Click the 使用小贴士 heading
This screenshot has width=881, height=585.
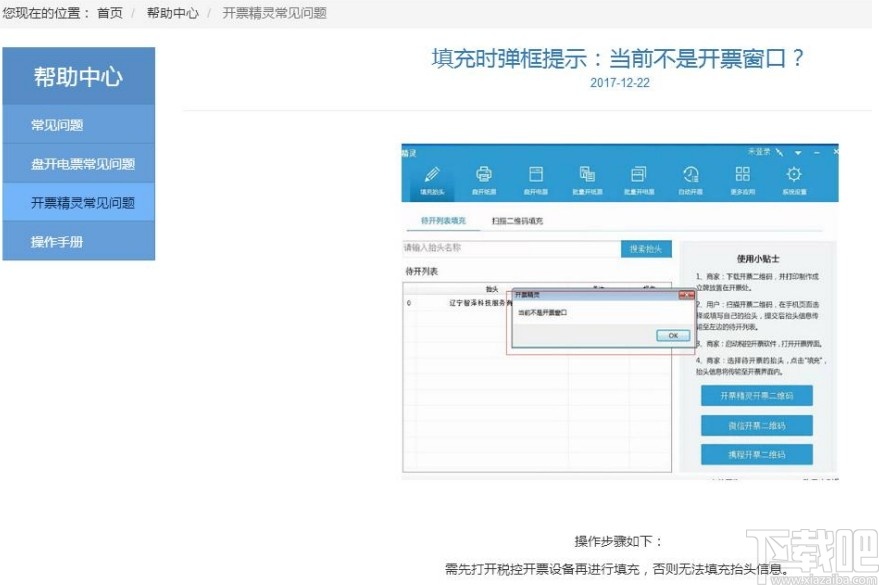coord(758,259)
